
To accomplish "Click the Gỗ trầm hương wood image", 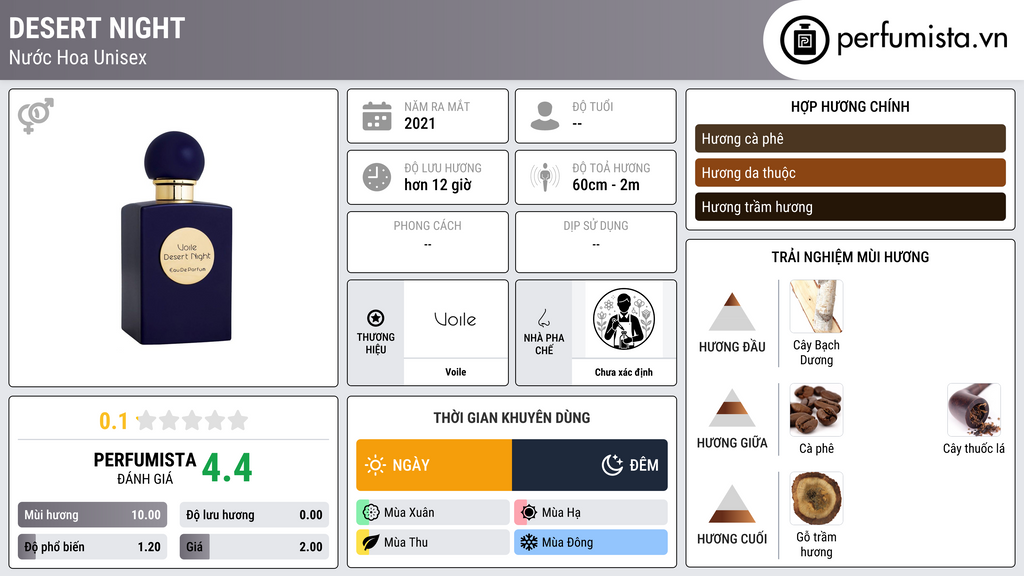I will (816, 498).
